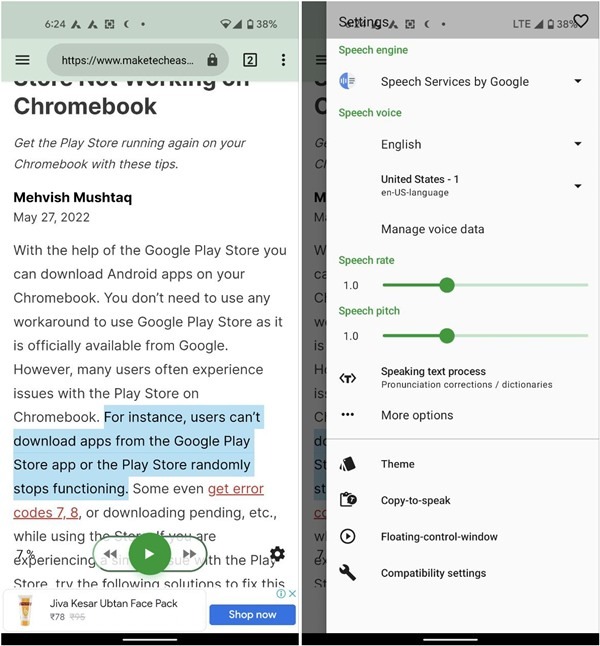Expand the English language dropdown
This screenshot has width=600, height=646.
(x=578, y=144)
